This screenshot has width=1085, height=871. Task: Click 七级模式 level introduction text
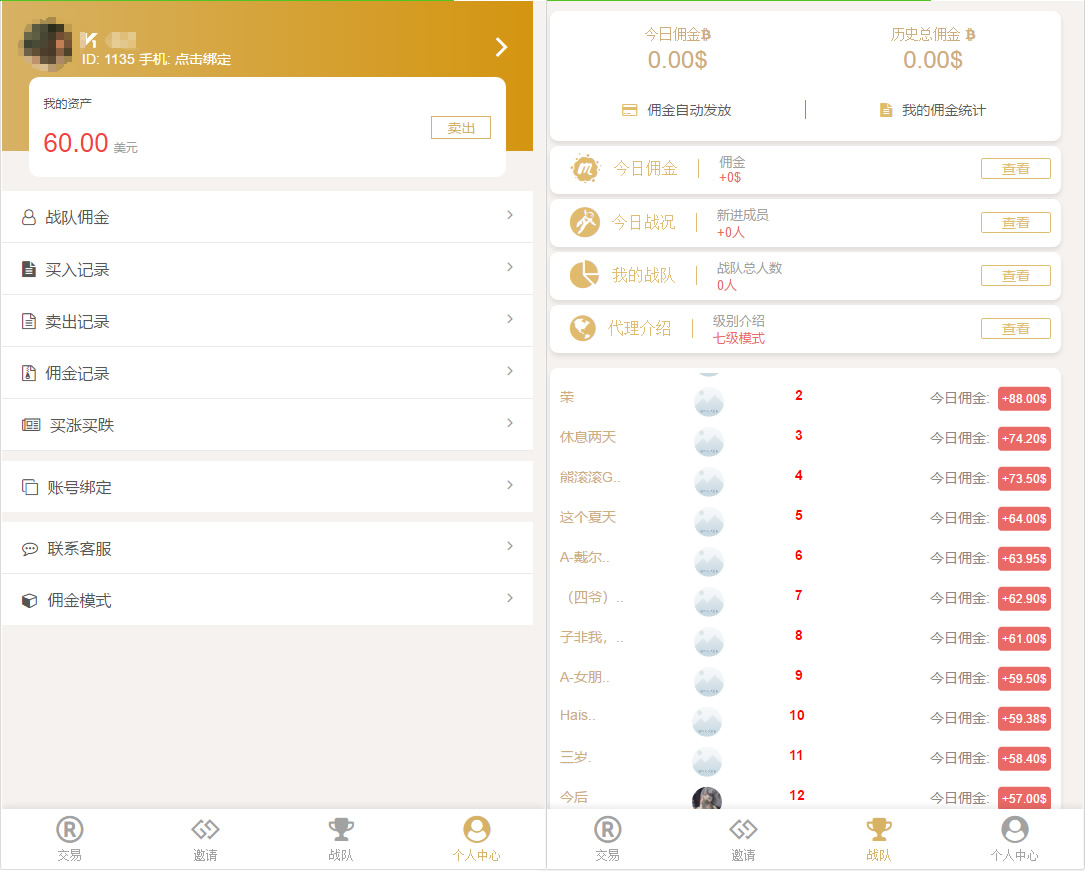coord(737,336)
